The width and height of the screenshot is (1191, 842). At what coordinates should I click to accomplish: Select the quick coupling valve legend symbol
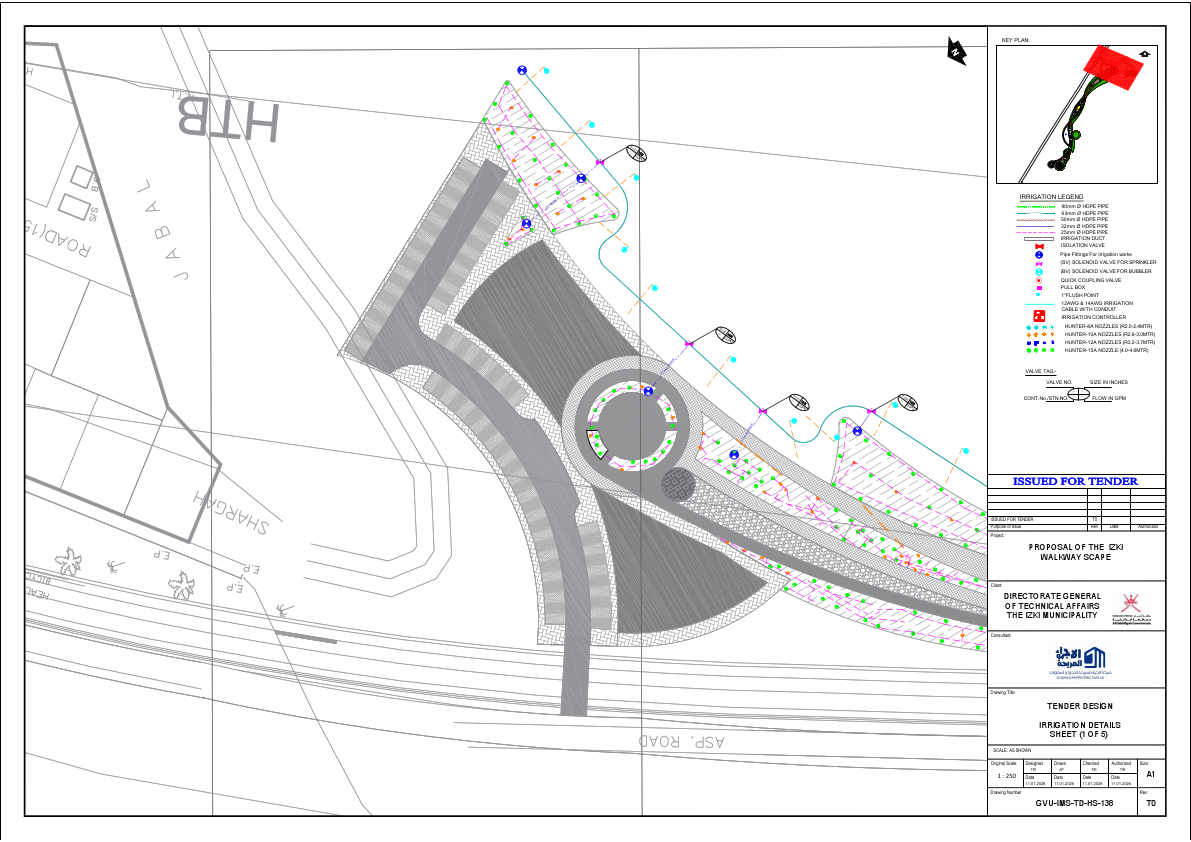(x=1039, y=280)
